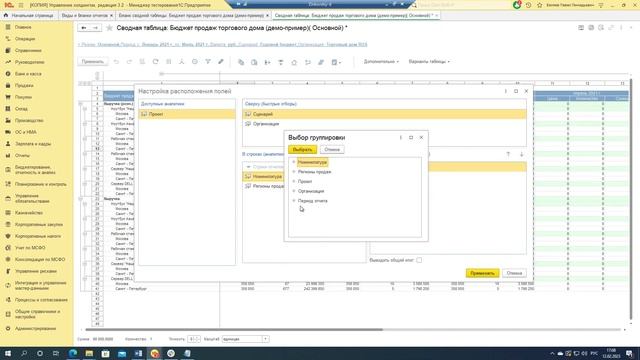Open the Производство sidebar section
The width and height of the screenshot is (640, 360).
click(x=29, y=120)
